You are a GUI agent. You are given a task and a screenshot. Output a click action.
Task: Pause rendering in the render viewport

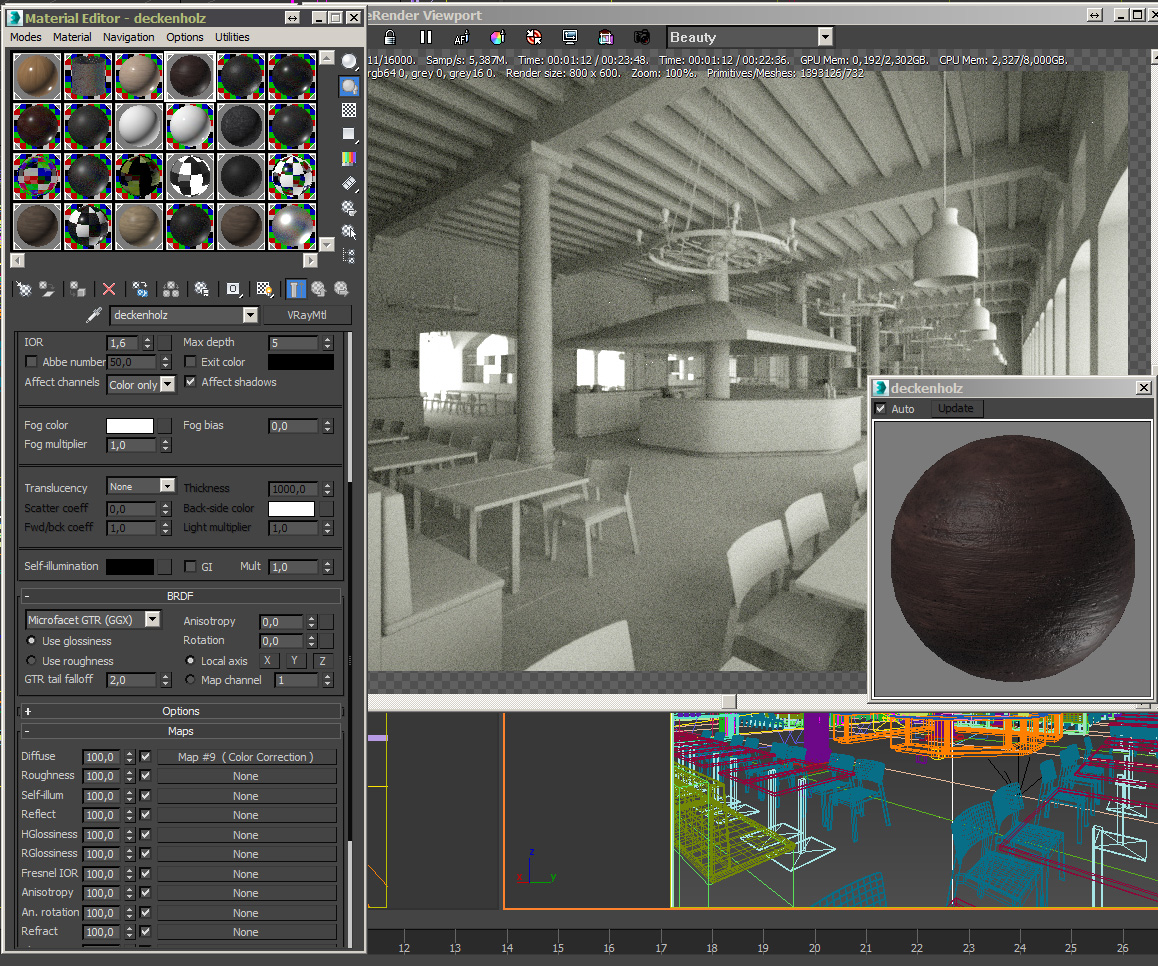[x=426, y=37]
